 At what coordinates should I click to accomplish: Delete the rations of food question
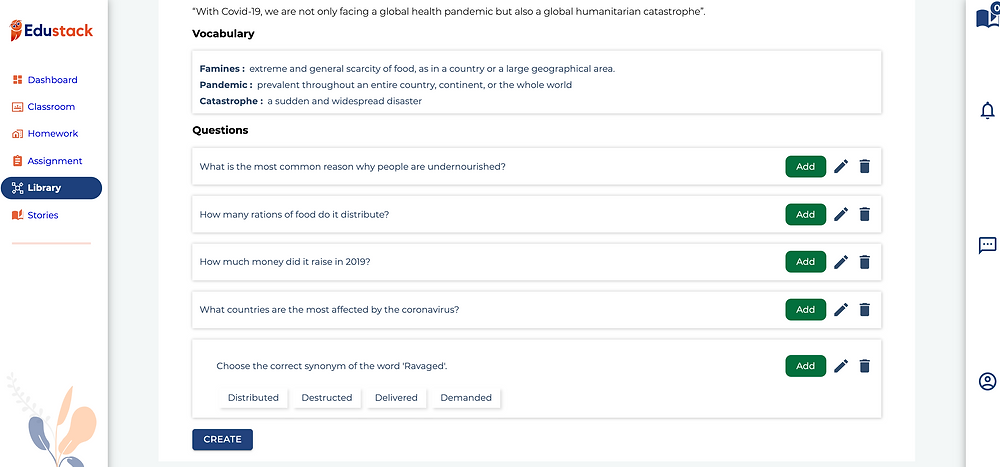tap(864, 214)
